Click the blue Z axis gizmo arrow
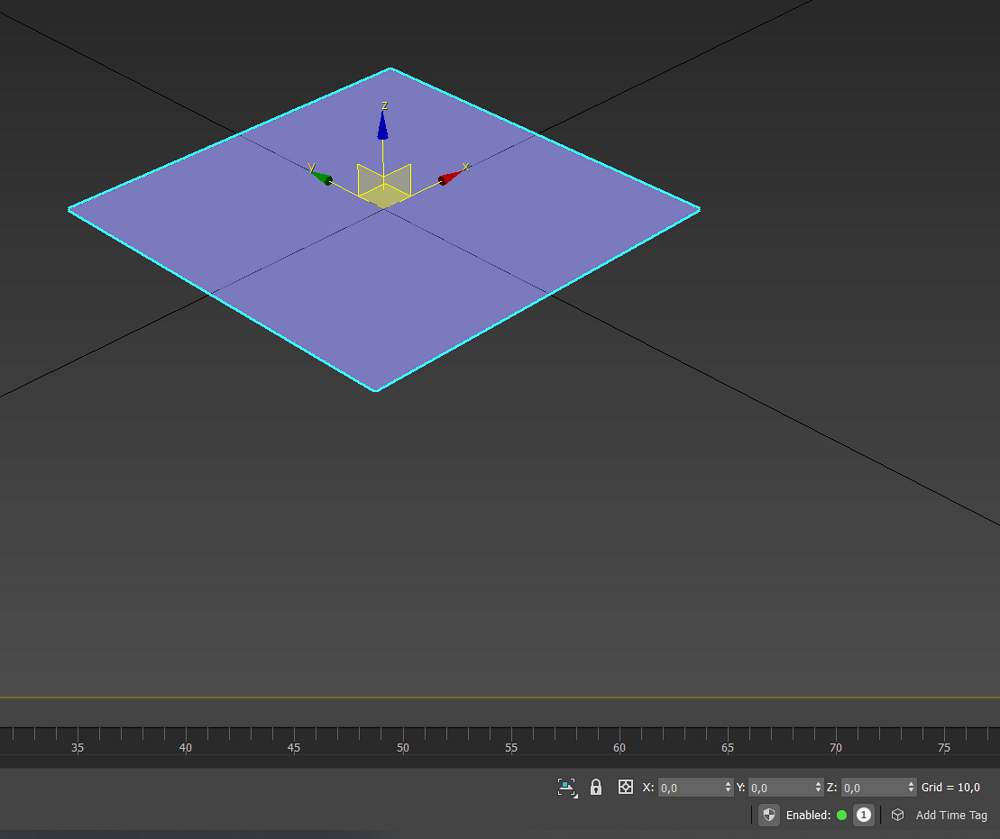Screen dimensions: 1000x839 click(x=382, y=126)
